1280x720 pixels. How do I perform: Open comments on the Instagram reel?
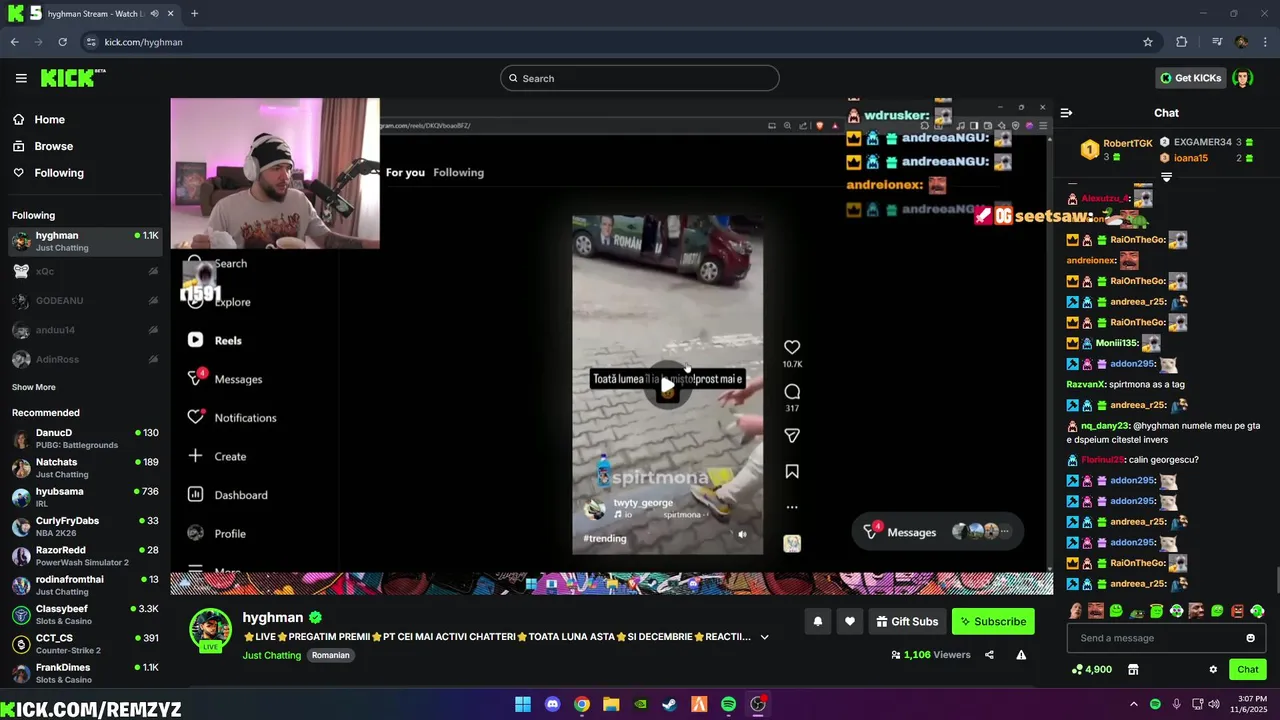click(x=792, y=391)
